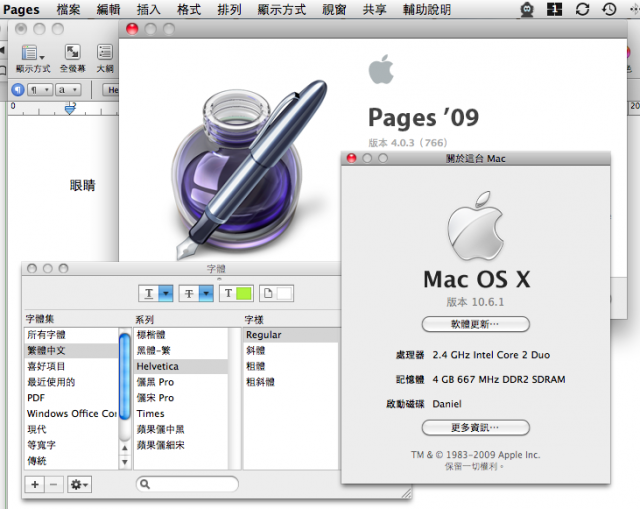Click the font search field
The height and width of the screenshot is (509, 640).
pyautogui.click(x=187, y=484)
